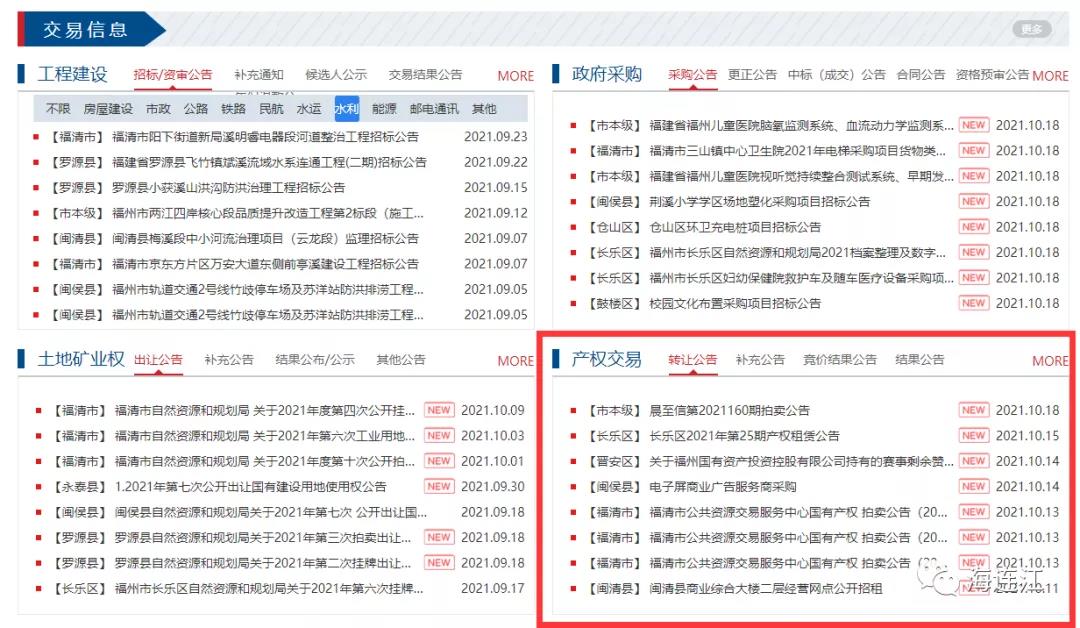Open 福清市东东方片区万安大道东侧前亭溪建设工程招标公告
The image size is (1080, 628).
[265, 264]
